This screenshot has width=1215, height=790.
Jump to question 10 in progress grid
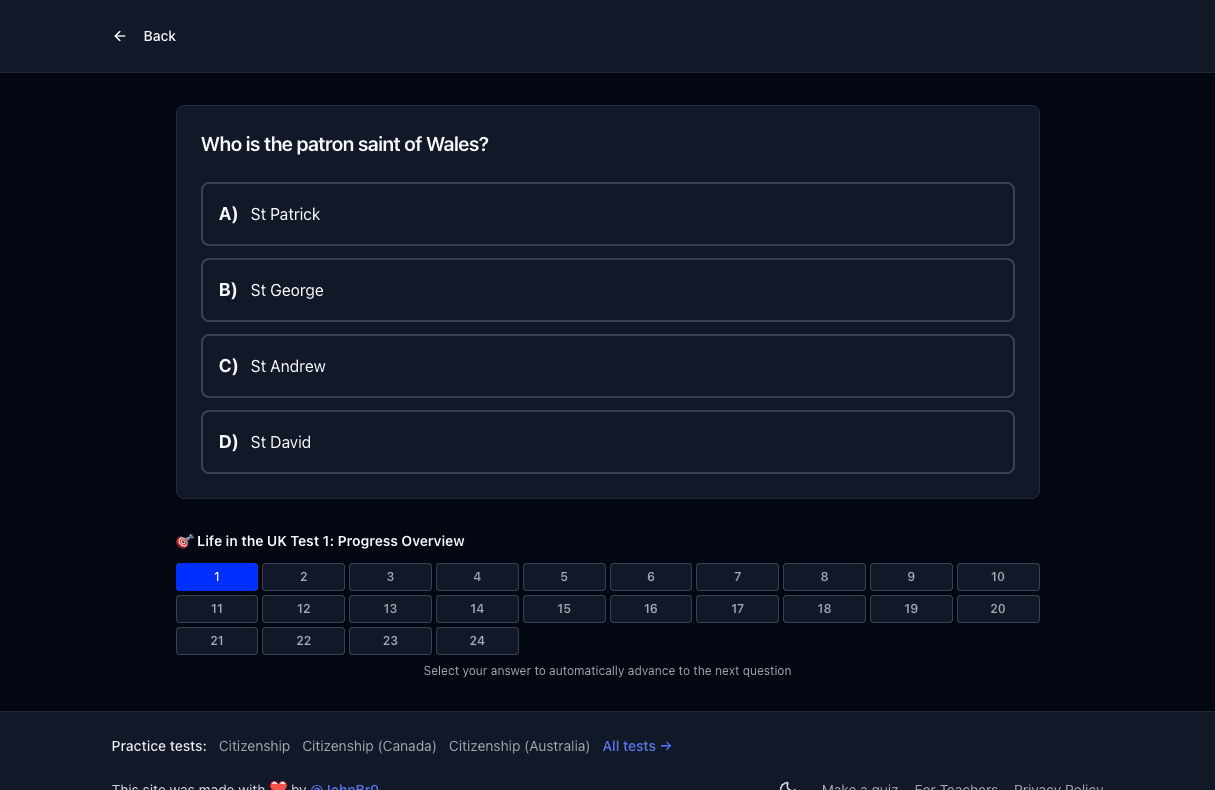pyautogui.click(x=998, y=577)
